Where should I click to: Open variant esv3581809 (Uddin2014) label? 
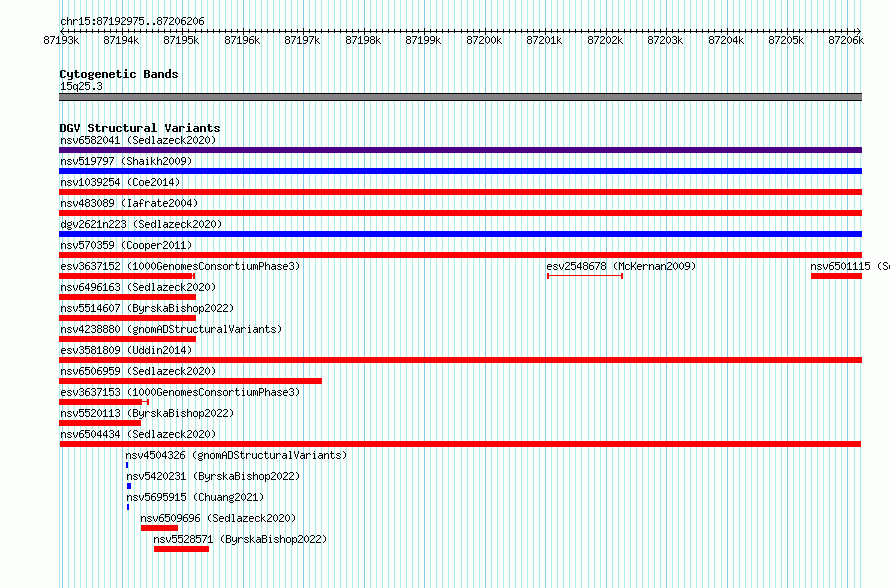126,350
